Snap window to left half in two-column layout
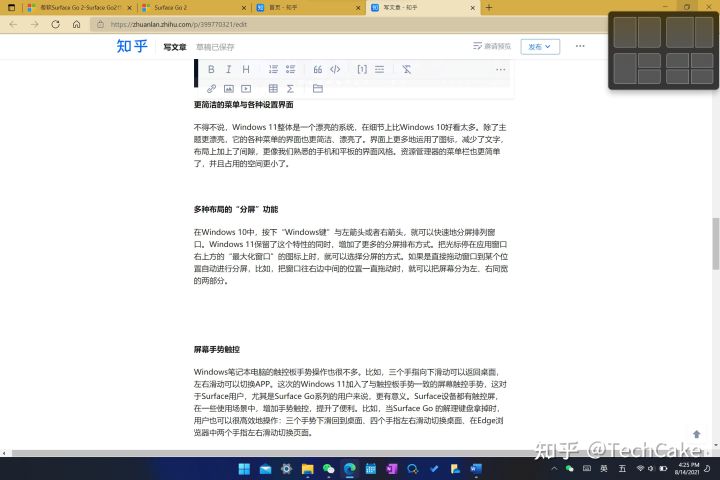 tap(625, 33)
